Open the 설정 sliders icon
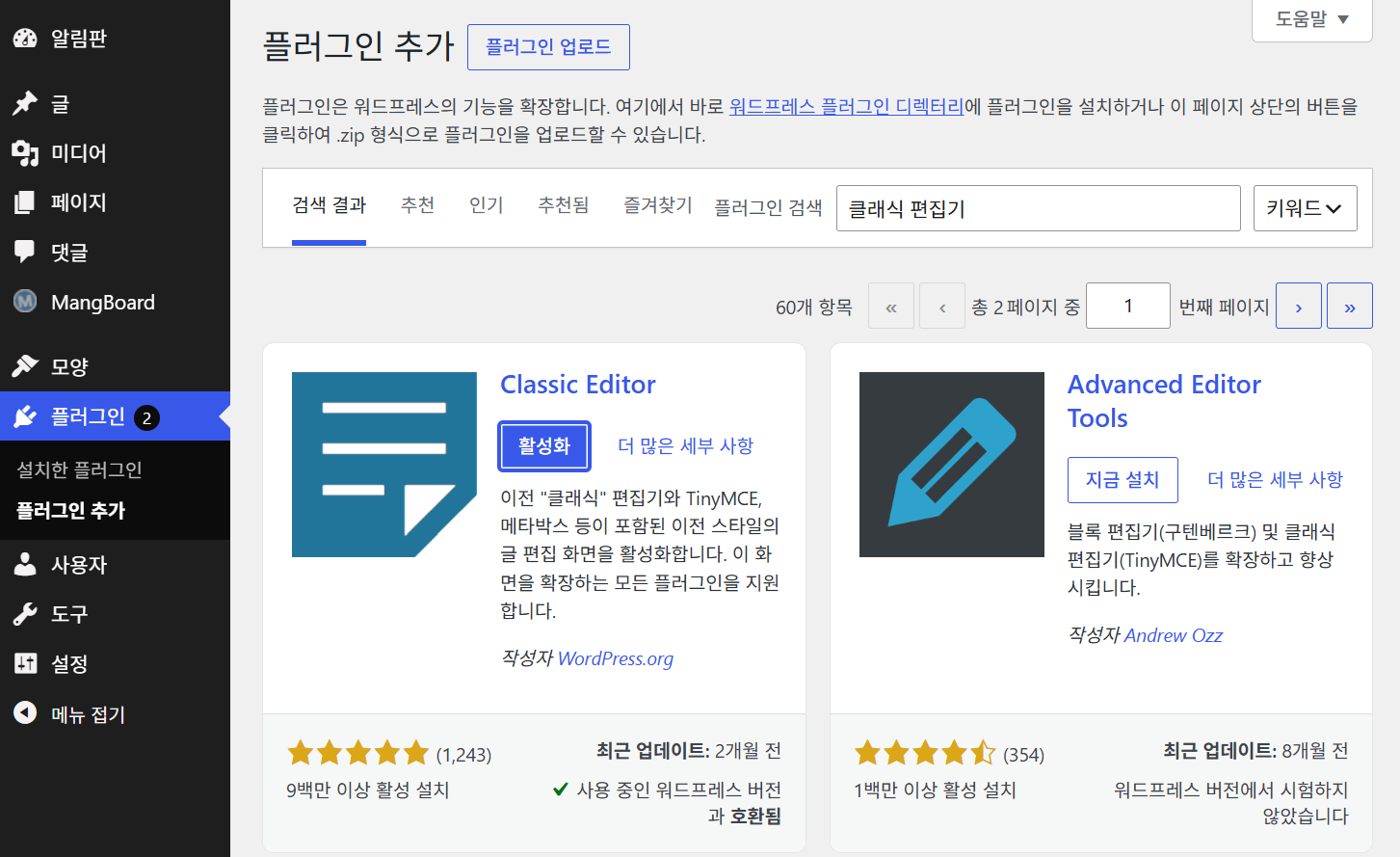Image resolution: width=1400 pixels, height=857 pixels. tap(25, 663)
